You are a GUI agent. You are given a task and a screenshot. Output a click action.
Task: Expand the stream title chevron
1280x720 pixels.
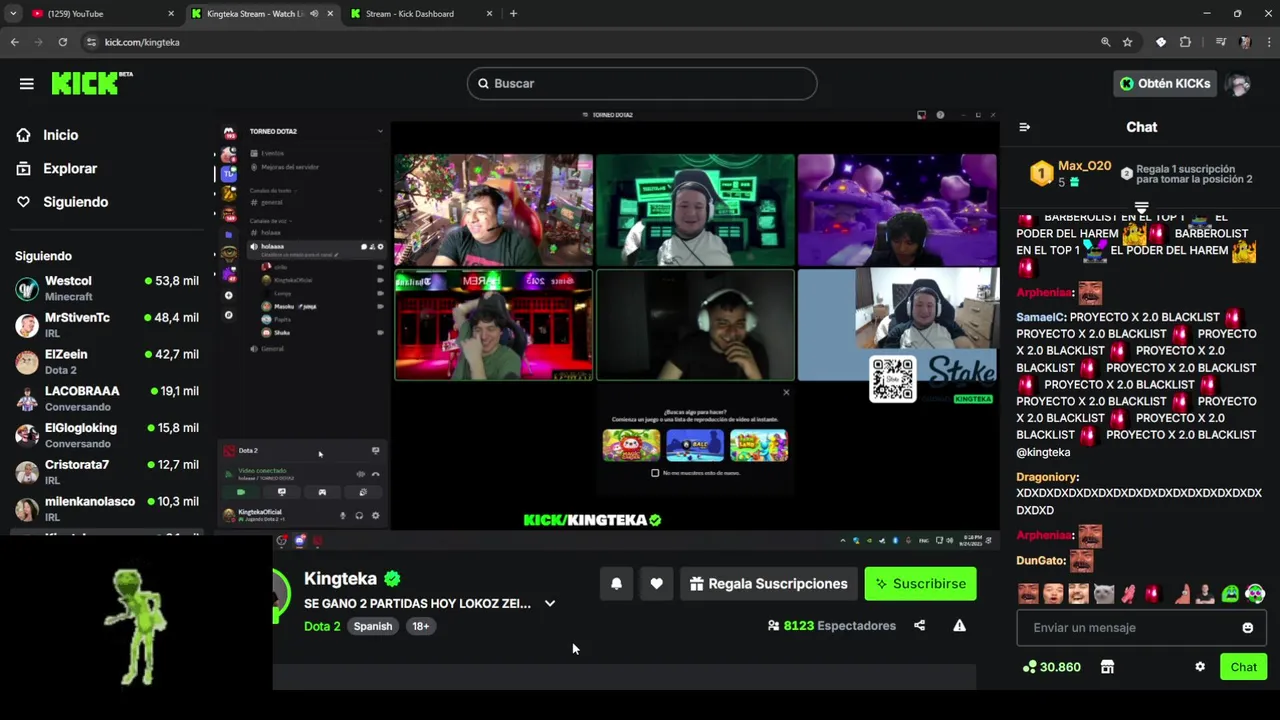coord(549,604)
